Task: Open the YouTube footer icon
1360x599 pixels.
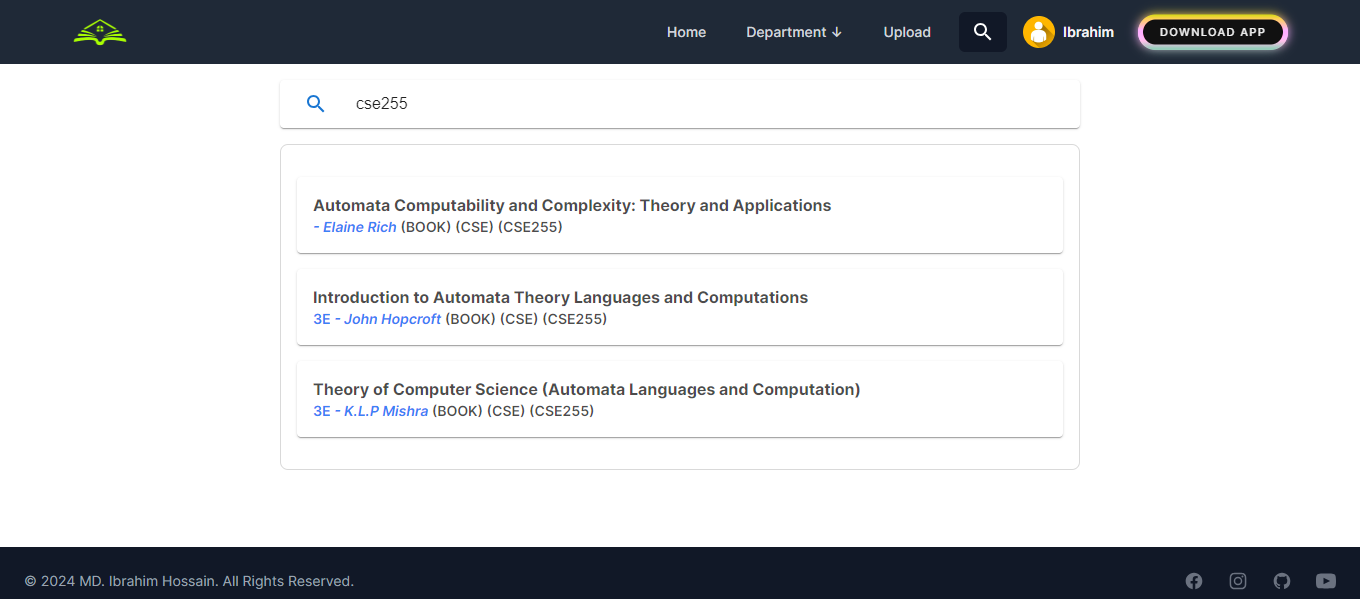Action: [x=1326, y=581]
